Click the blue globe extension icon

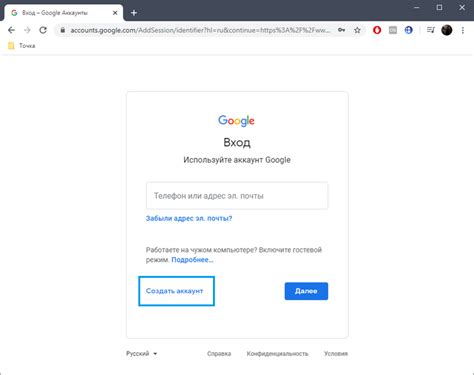click(409, 30)
